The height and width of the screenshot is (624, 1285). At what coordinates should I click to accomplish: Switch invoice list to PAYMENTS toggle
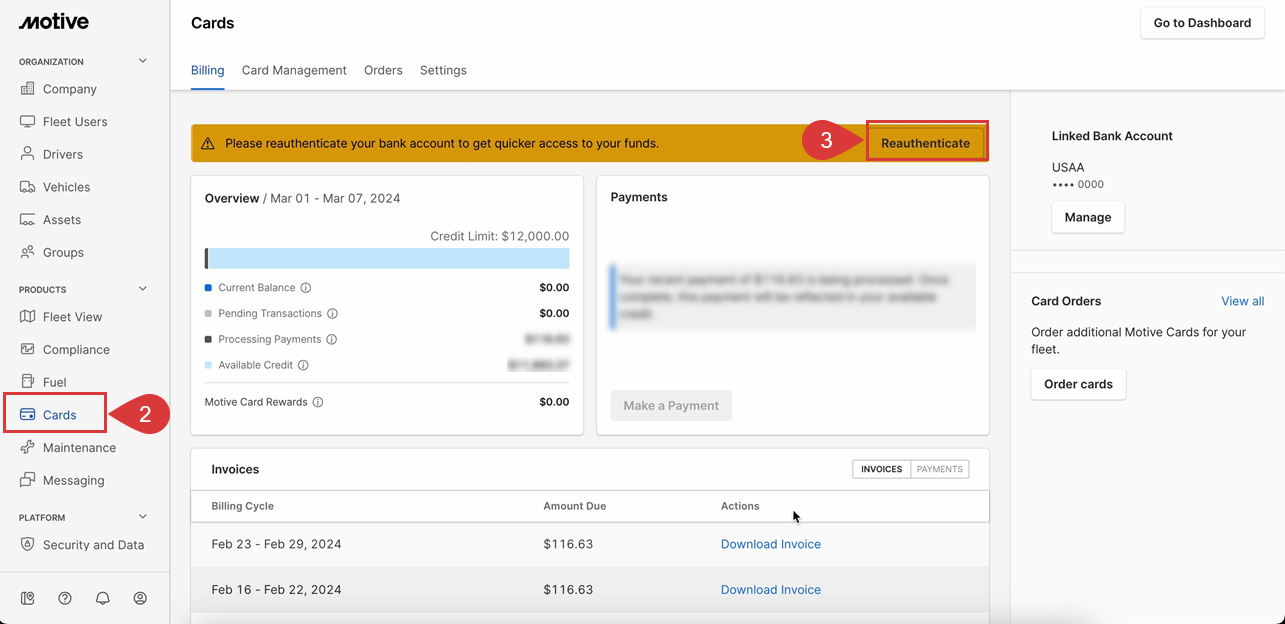tap(939, 469)
